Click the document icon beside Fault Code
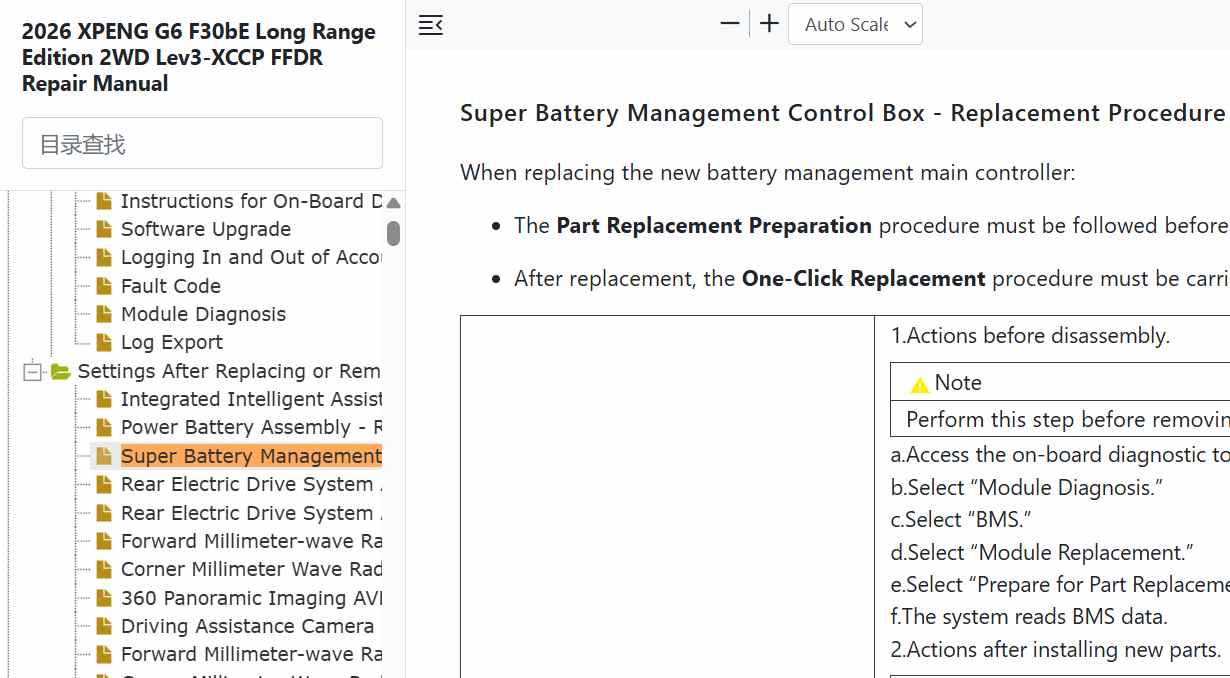 [x=103, y=286]
